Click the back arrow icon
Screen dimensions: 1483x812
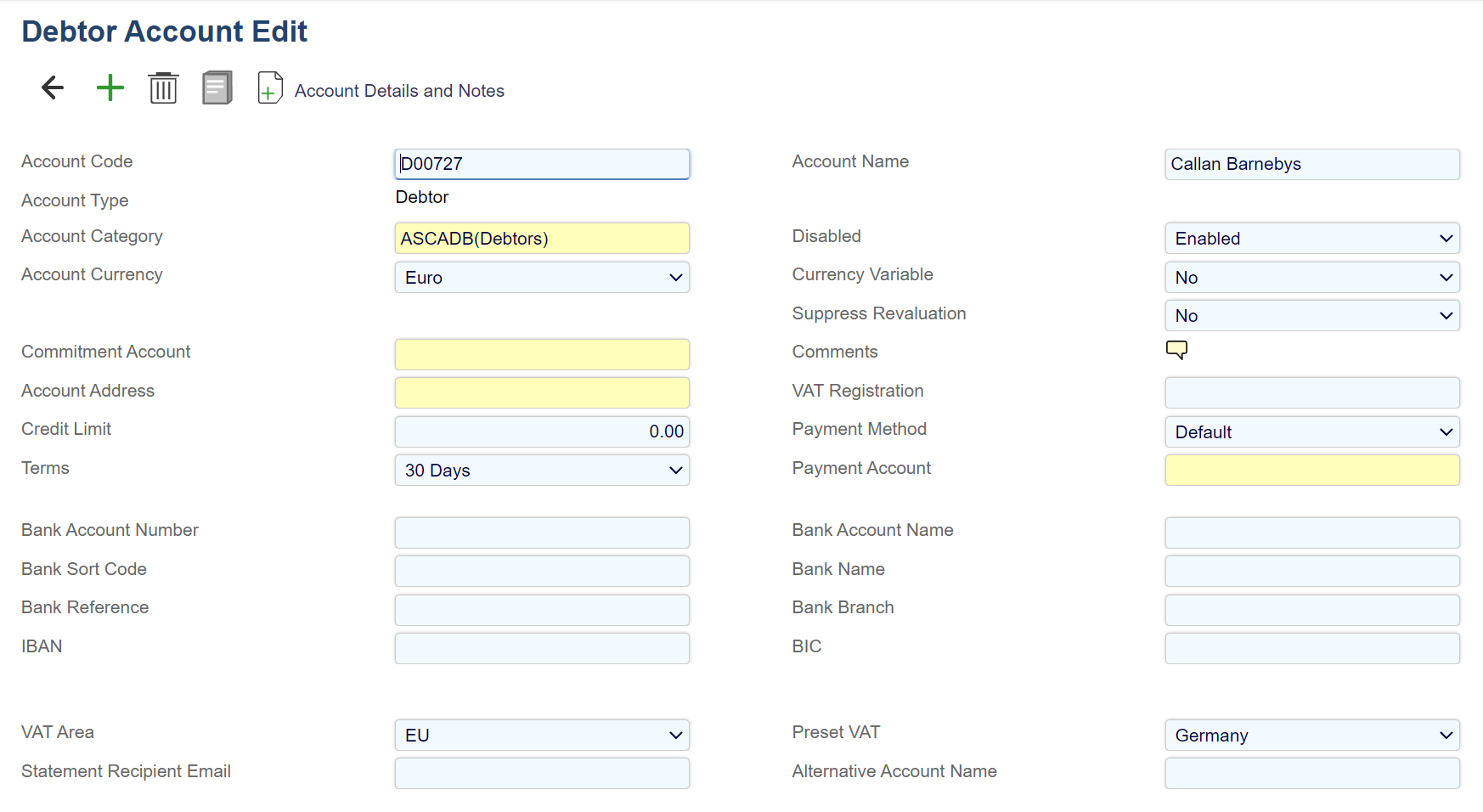pyautogui.click(x=53, y=87)
